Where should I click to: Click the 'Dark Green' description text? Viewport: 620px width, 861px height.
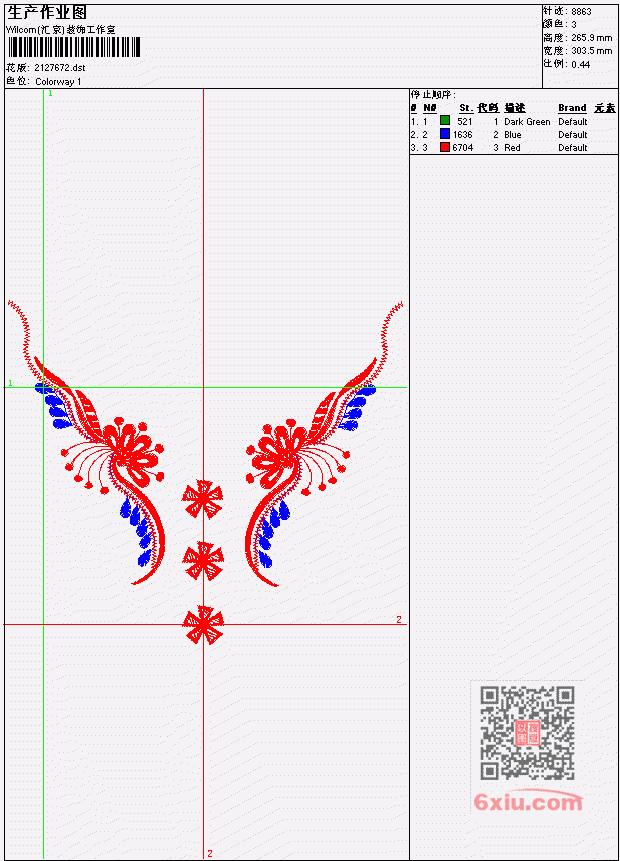click(x=527, y=121)
